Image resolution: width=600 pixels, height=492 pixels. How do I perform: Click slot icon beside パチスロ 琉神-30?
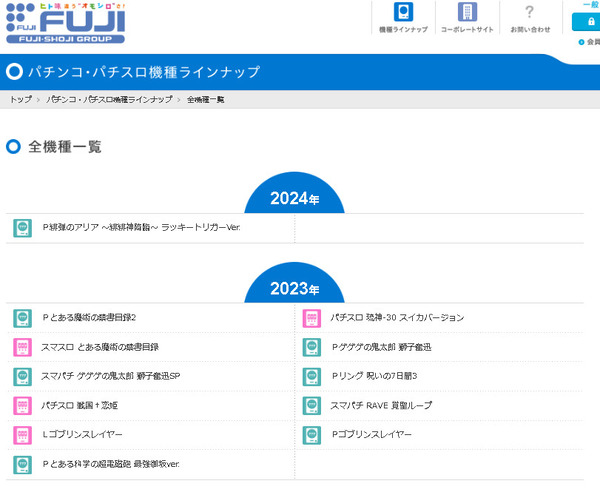pos(312,318)
